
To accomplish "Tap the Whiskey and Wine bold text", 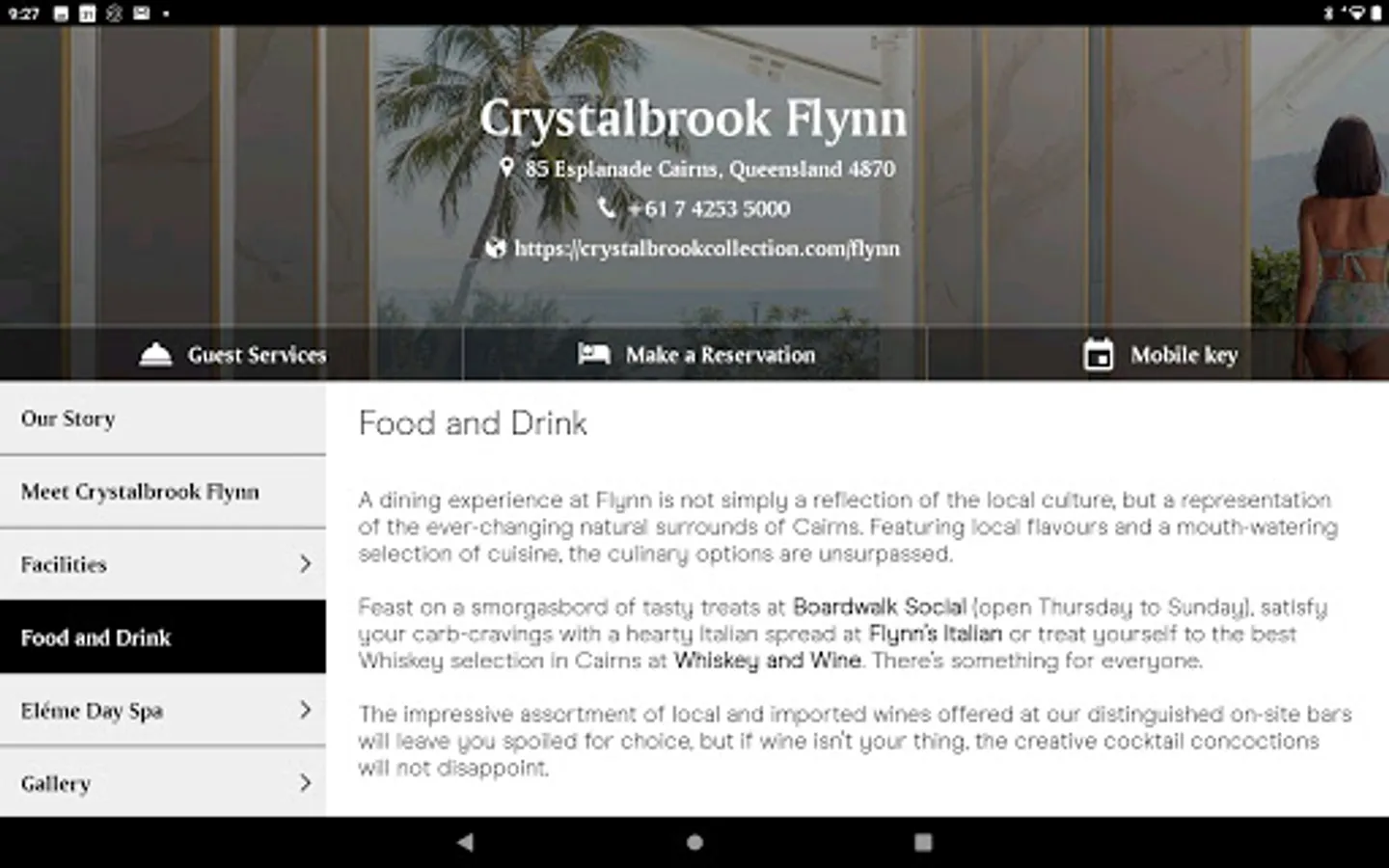I will tap(767, 661).
